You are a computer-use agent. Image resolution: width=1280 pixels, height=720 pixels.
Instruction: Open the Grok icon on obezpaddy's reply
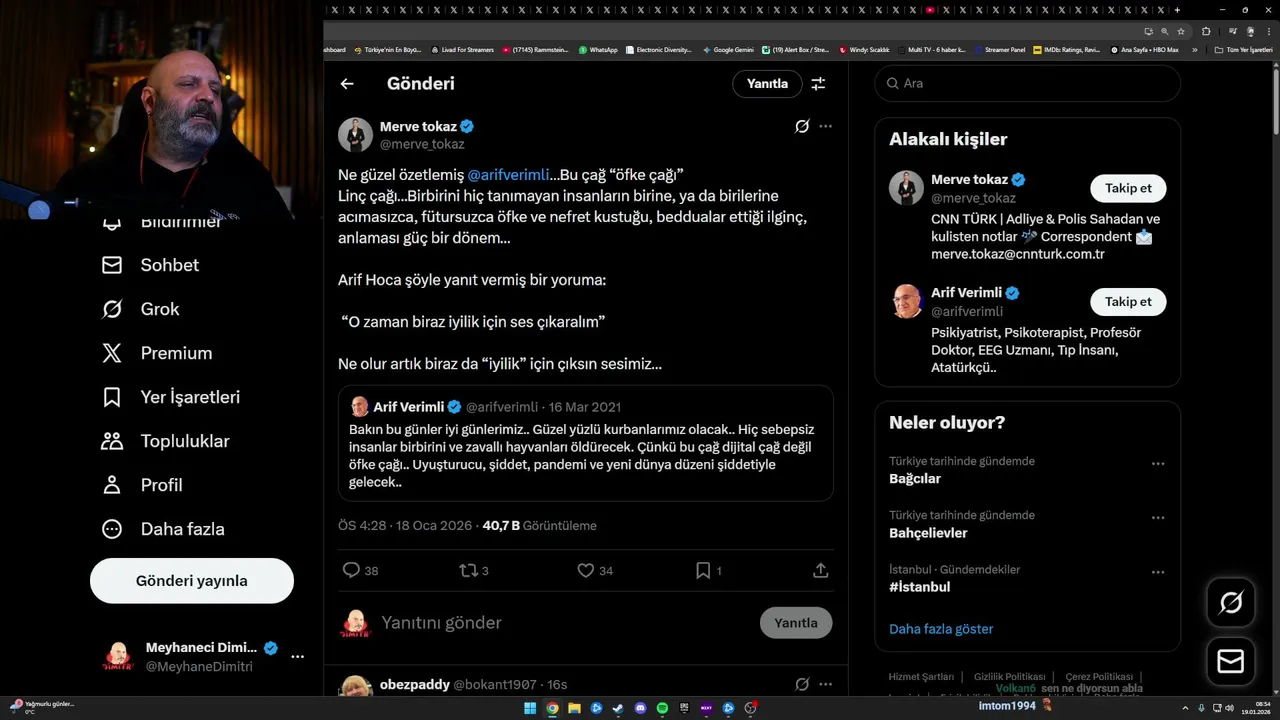click(x=801, y=684)
